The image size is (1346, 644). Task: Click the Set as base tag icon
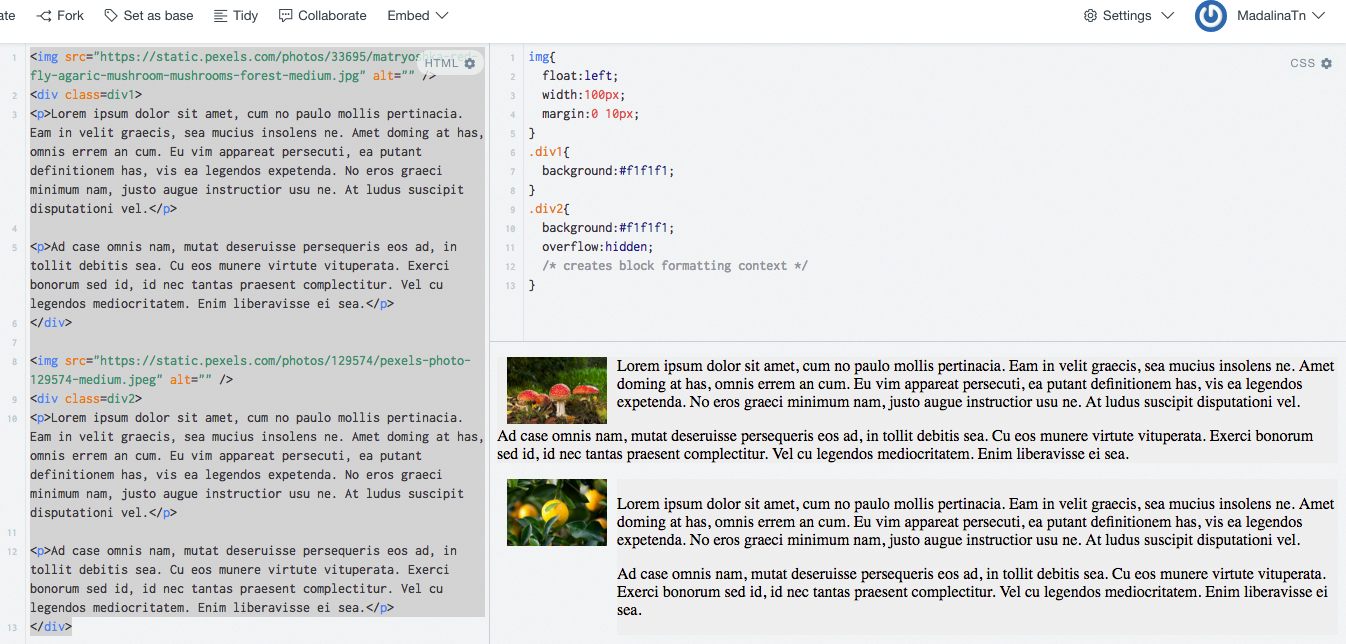click(x=110, y=15)
